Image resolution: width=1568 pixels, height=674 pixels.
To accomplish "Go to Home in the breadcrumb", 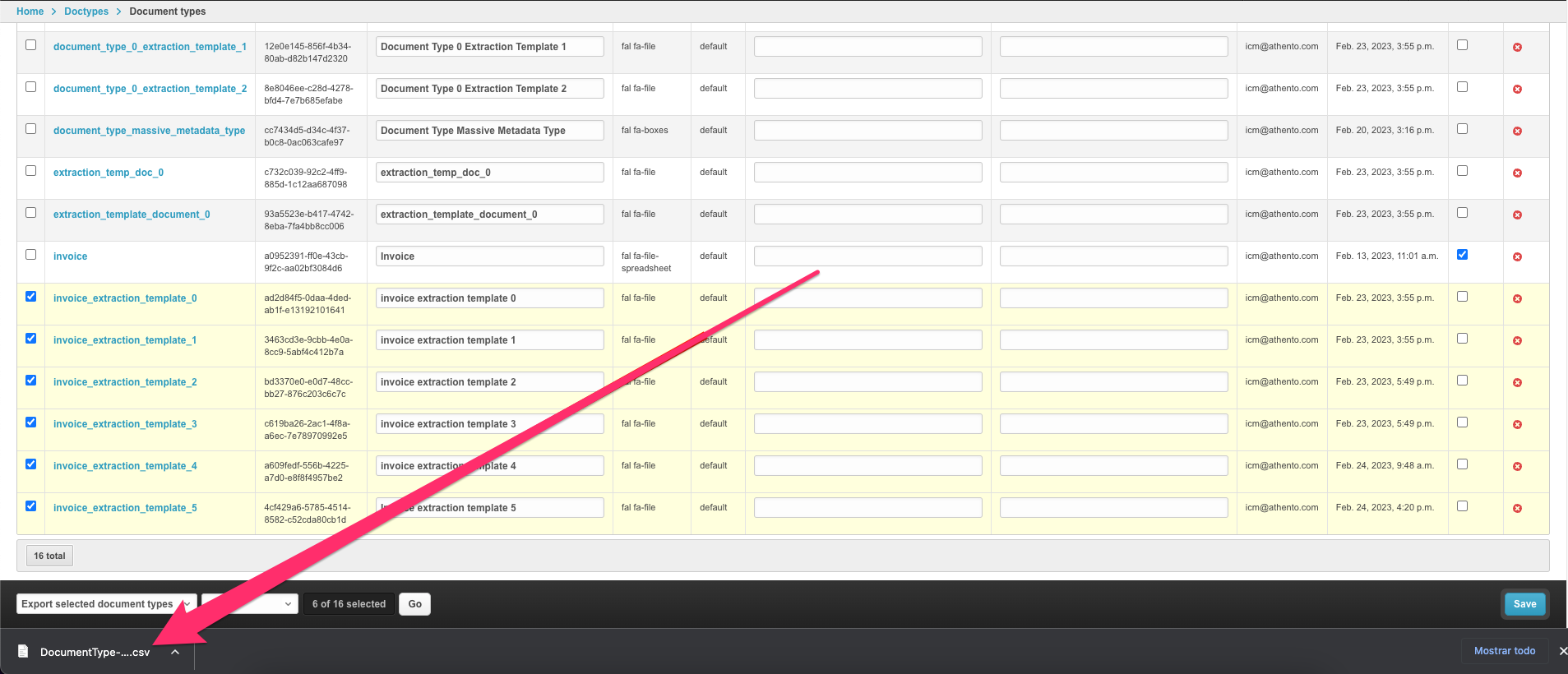I will tap(30, 12).
